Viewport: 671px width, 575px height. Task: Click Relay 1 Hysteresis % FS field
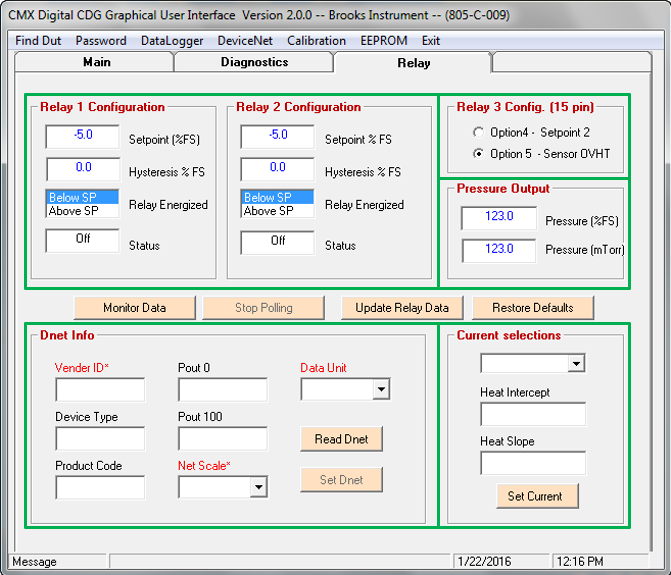(83, 169)
